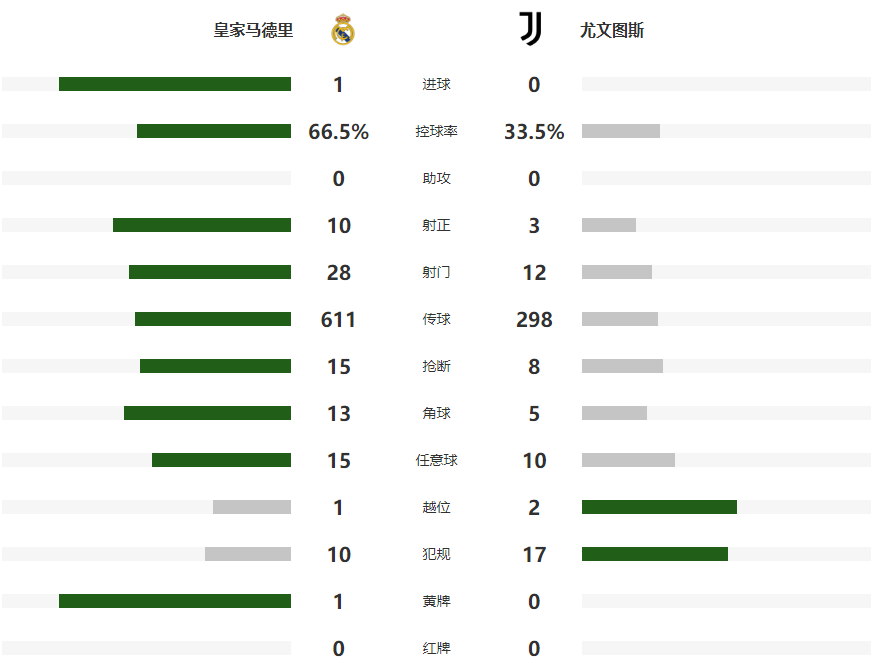The width and height of the screenshot is (878, 663).
Task: Click the 抢断 stat label
Action: (x=436, y=367)
